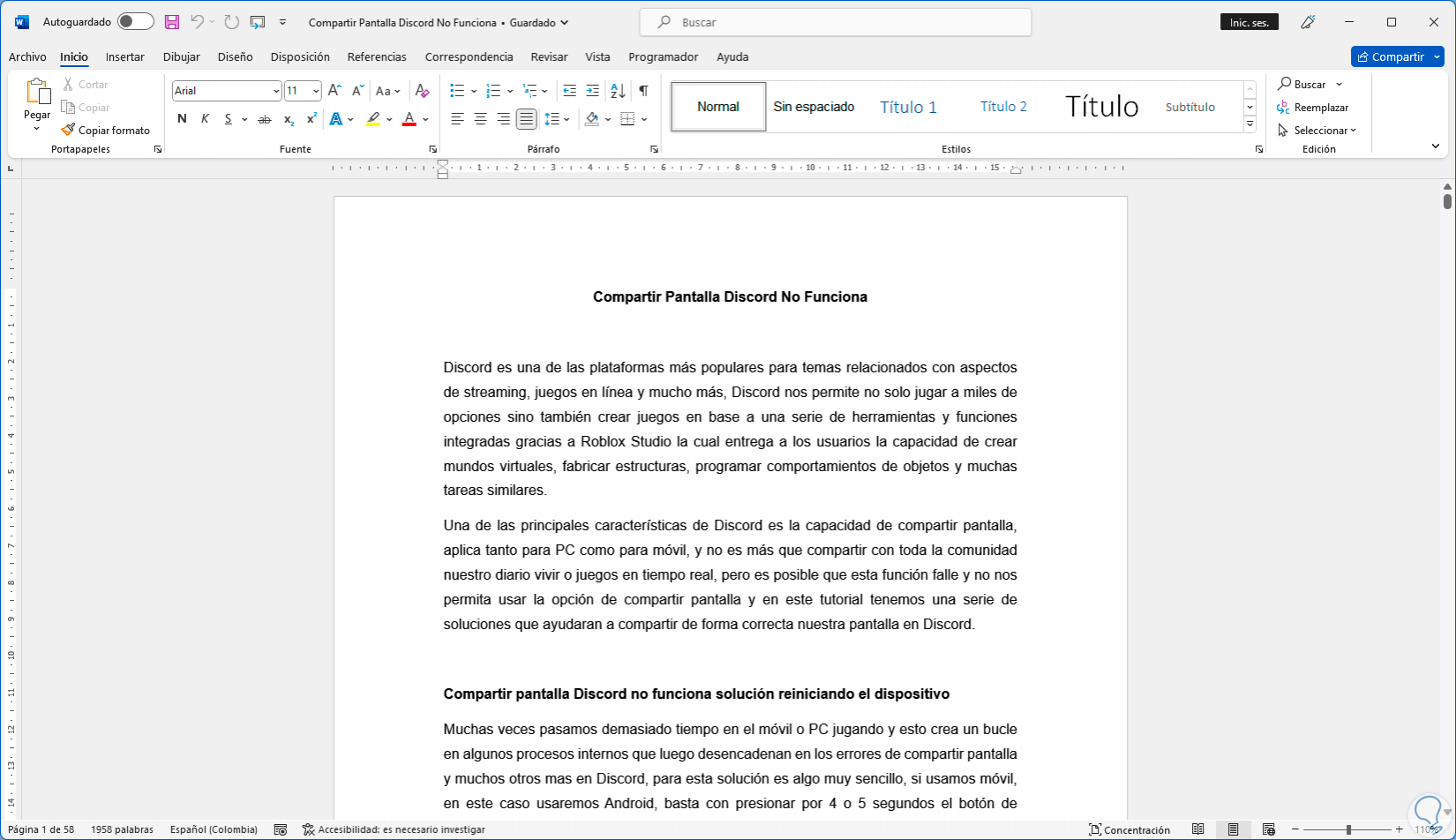Undo the last action in the title bar
Image resolution: width=1456 pixels, height=840 pixels.
197,22
